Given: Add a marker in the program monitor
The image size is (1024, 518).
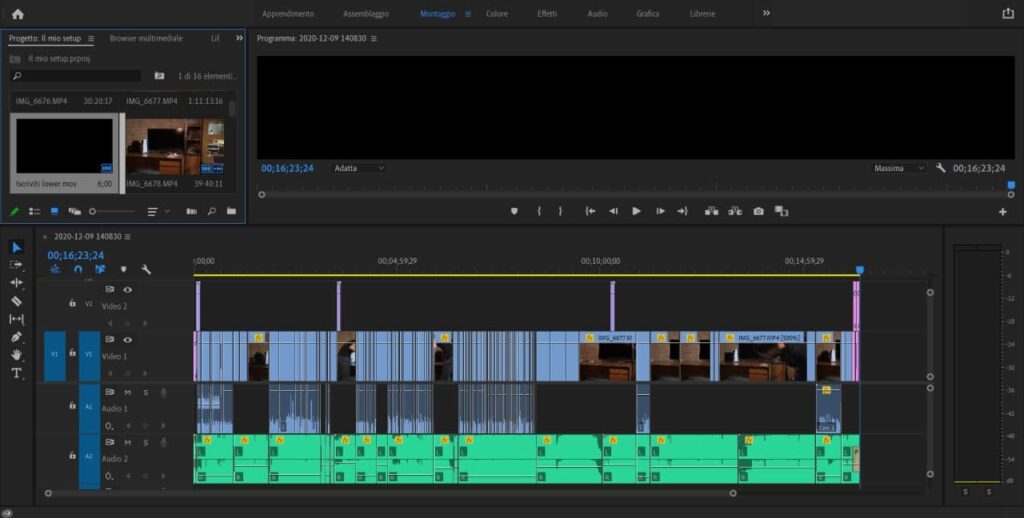Looking at the screenshot, I should click(x=514, y=211).
